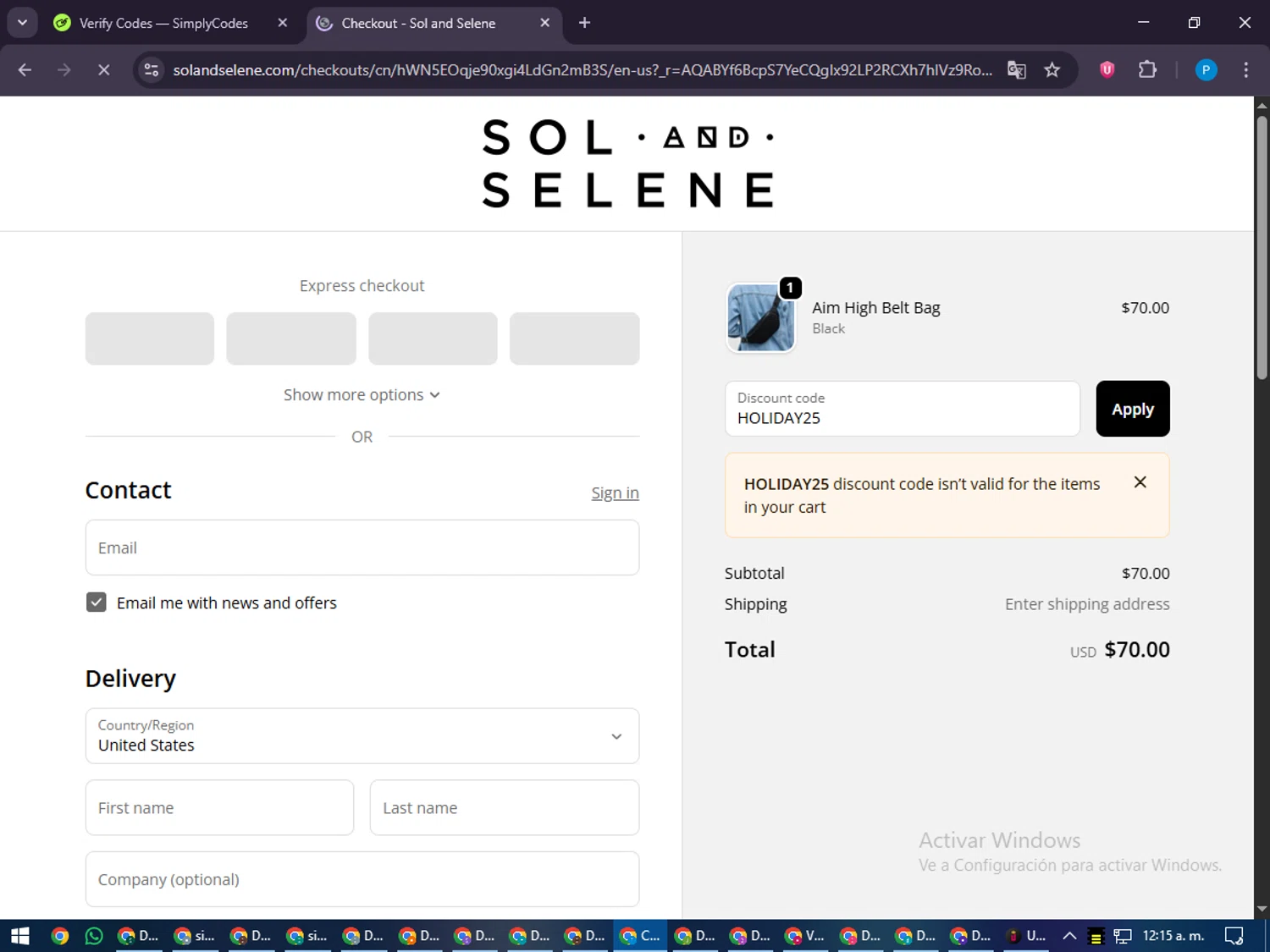The height and width of the screenshot is (952, 1270).
Task: Close the Checkout Sol and Selene tab
Action: 545,23
